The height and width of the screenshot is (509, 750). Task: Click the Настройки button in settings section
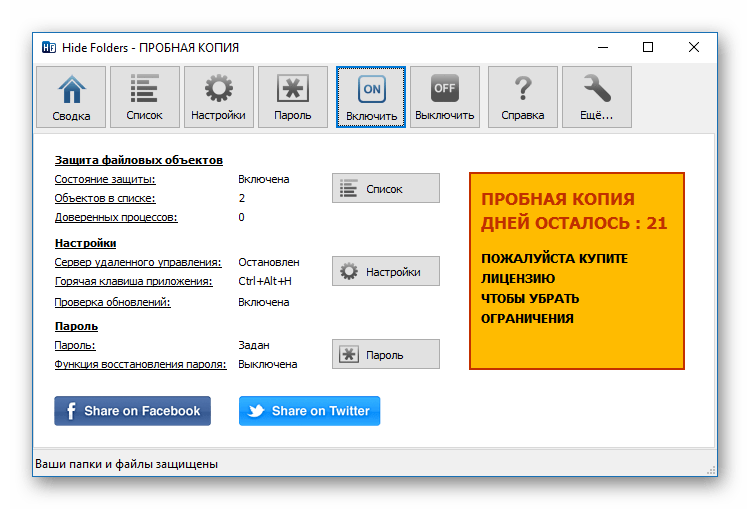pyautogui.click(x=386, y=271)
